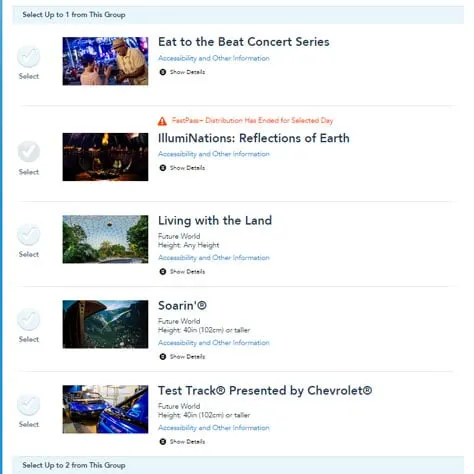Click the Select Up to 1 group header
The height and width of the screenshot is (474, 474).
(x=238, y=15)
